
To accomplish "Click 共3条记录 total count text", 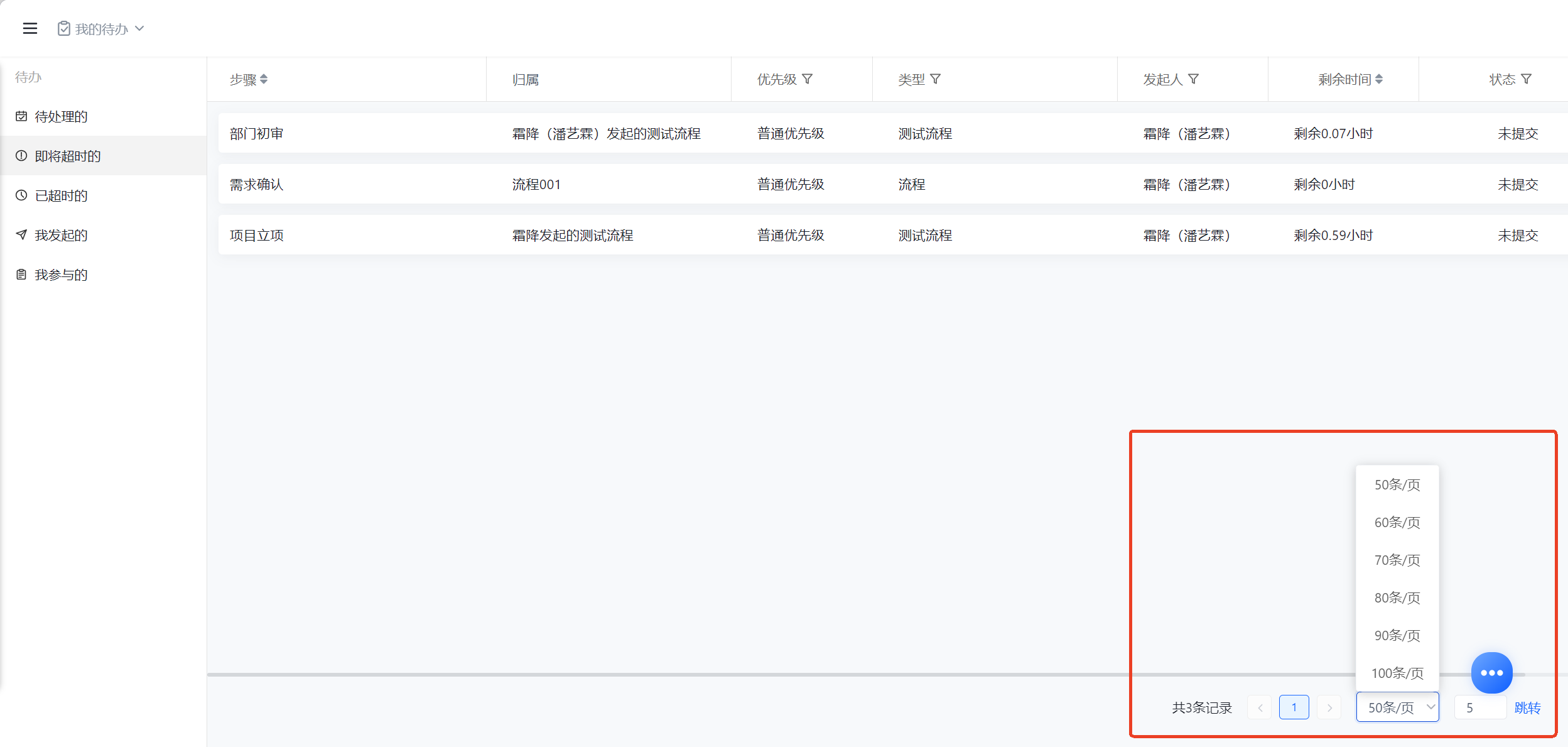I will point(1202,708).
